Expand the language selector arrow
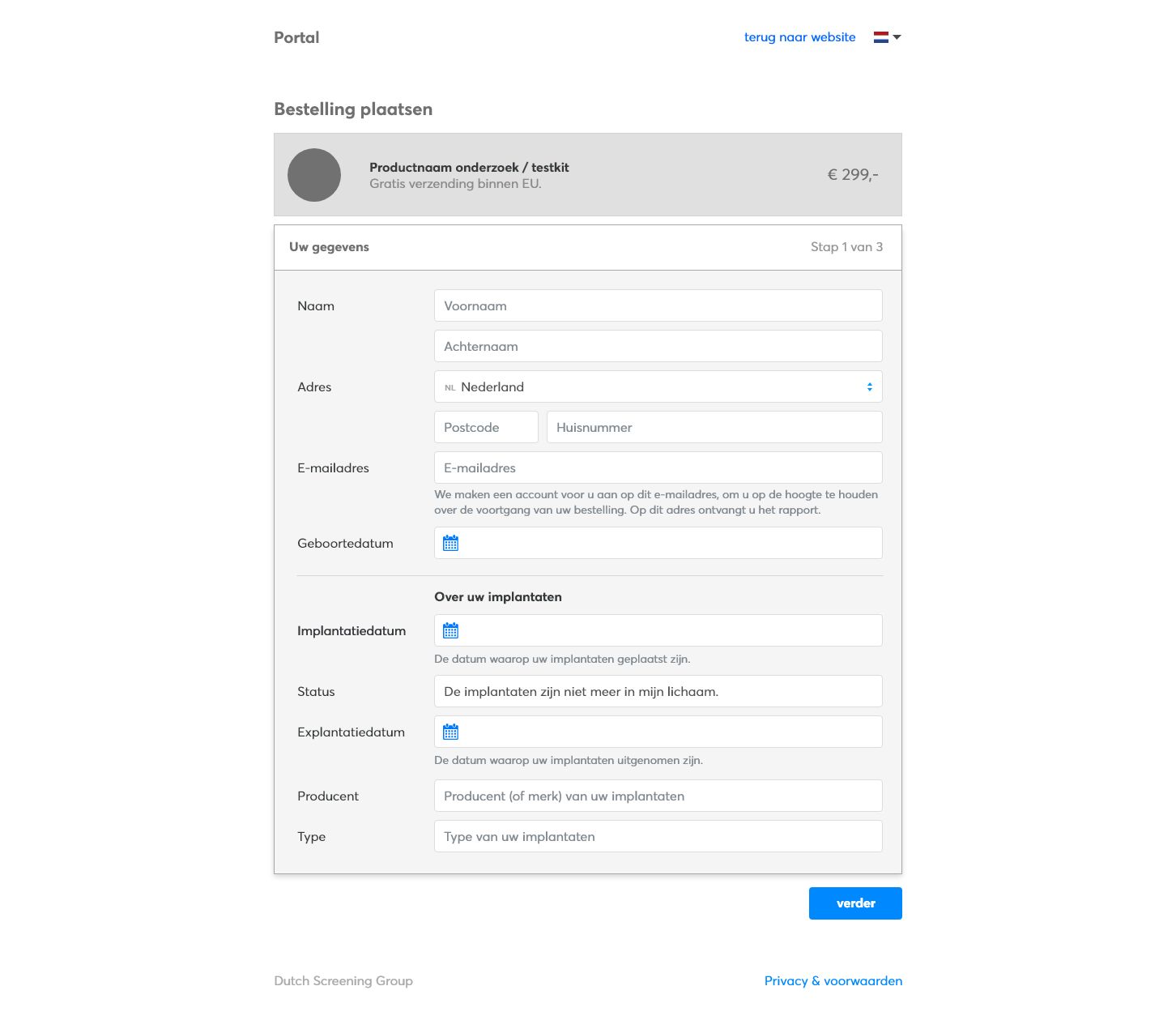The width and height of the screenshot is (1176, 1016). [897, 37]
